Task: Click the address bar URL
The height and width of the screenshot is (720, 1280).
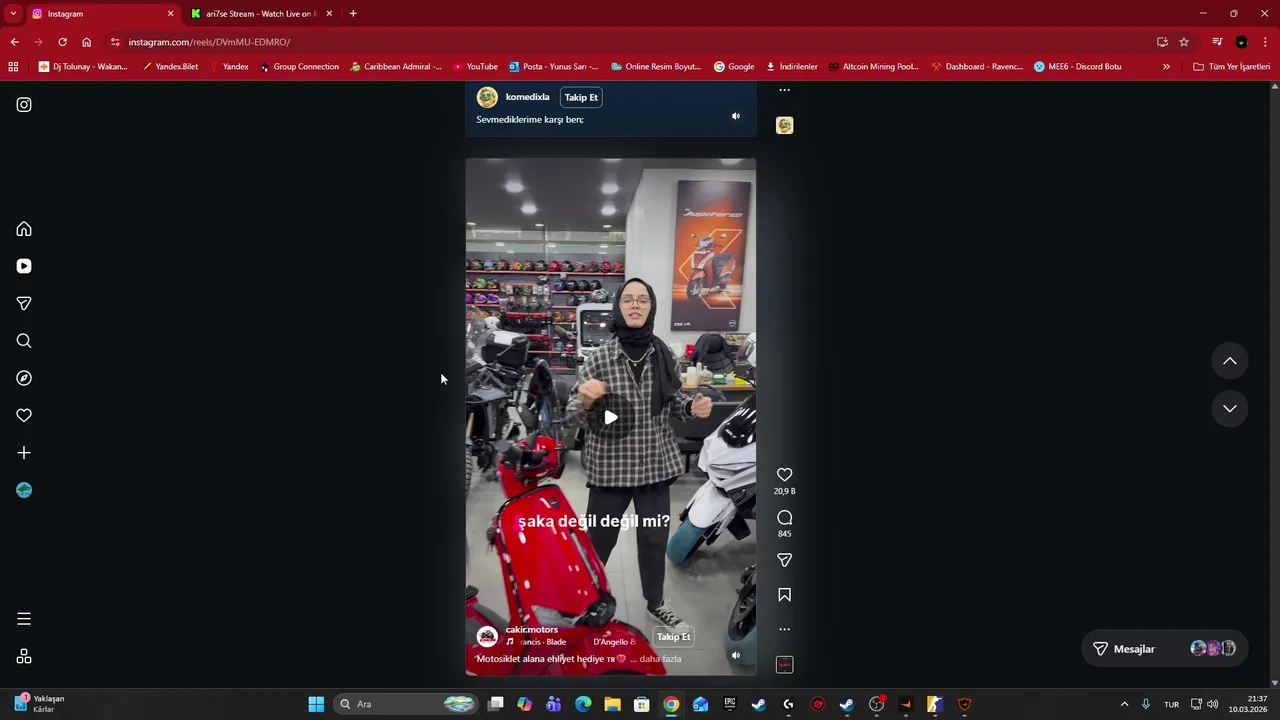Action: 209,42
